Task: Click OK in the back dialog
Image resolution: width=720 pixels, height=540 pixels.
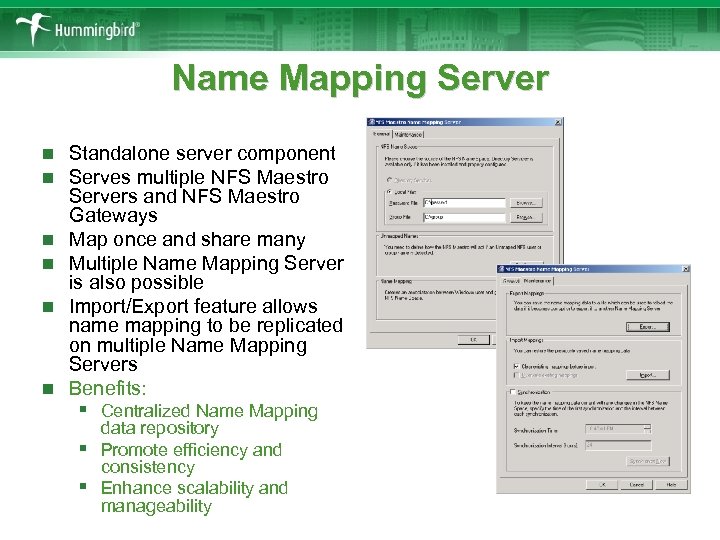Action: (x=473, y=340)
